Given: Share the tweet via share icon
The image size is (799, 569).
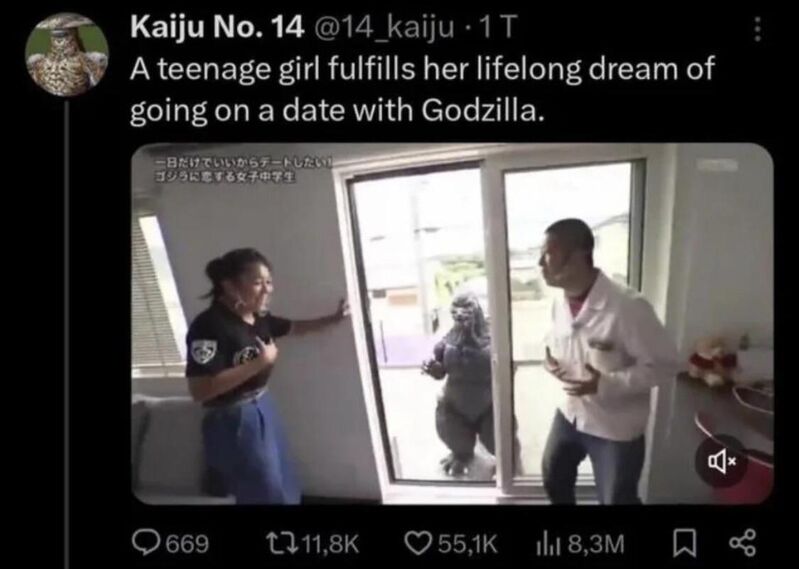Looking at the screenshot, I should 743,543.
